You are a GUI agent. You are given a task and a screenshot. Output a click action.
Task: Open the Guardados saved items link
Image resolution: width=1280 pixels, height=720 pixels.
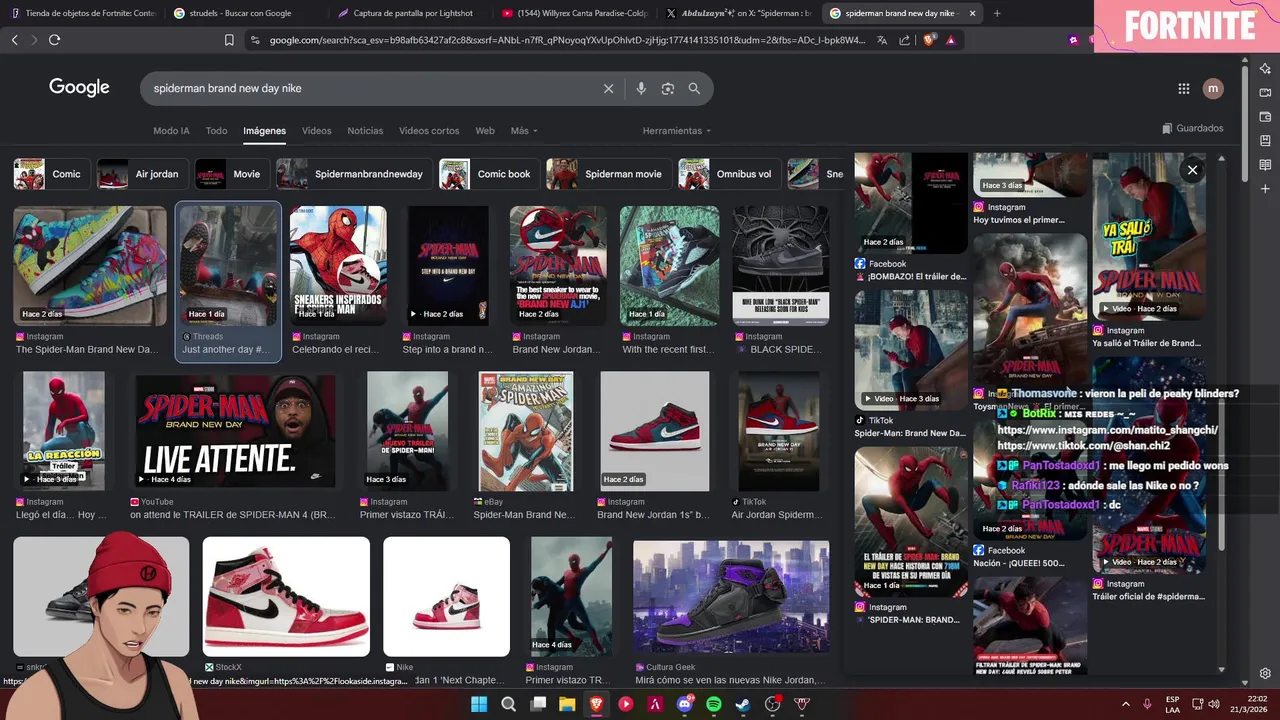coord(1193,128)
